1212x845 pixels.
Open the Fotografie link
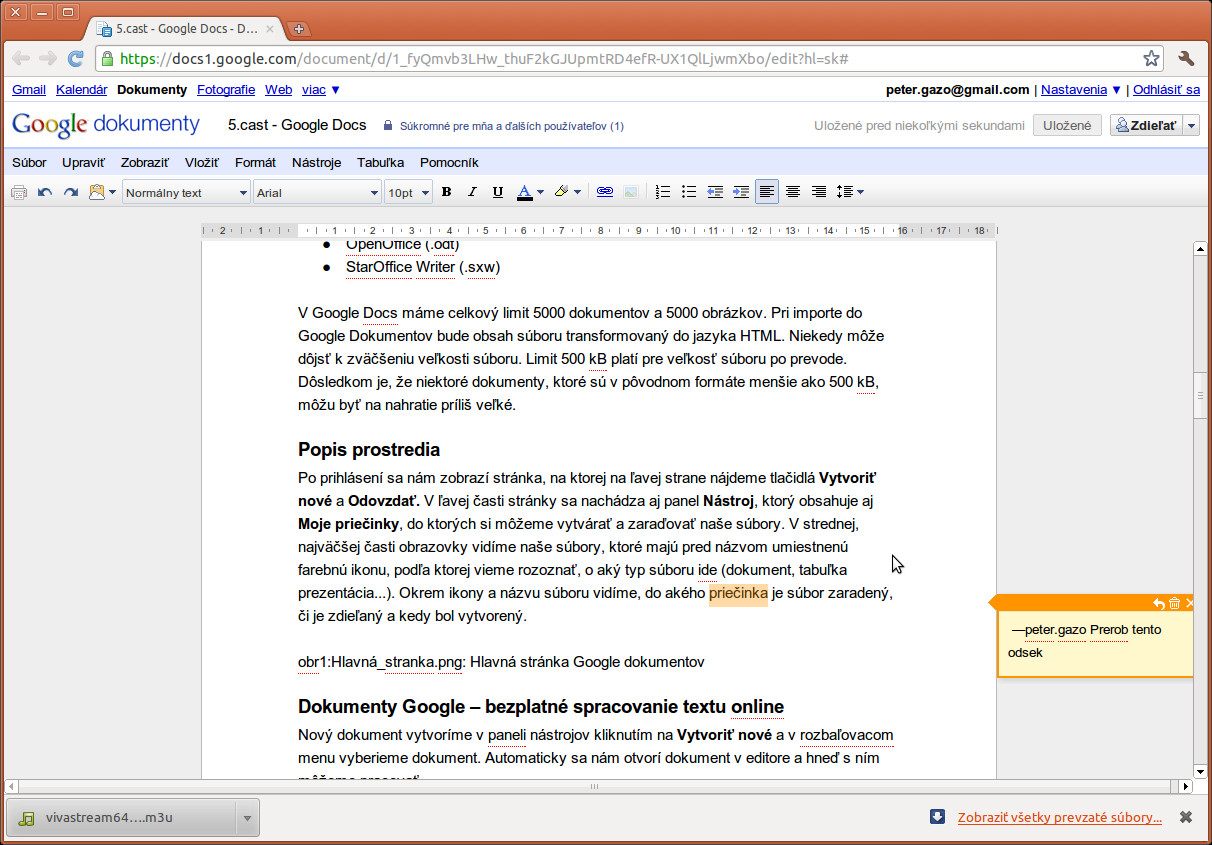[x=226, y=89]
